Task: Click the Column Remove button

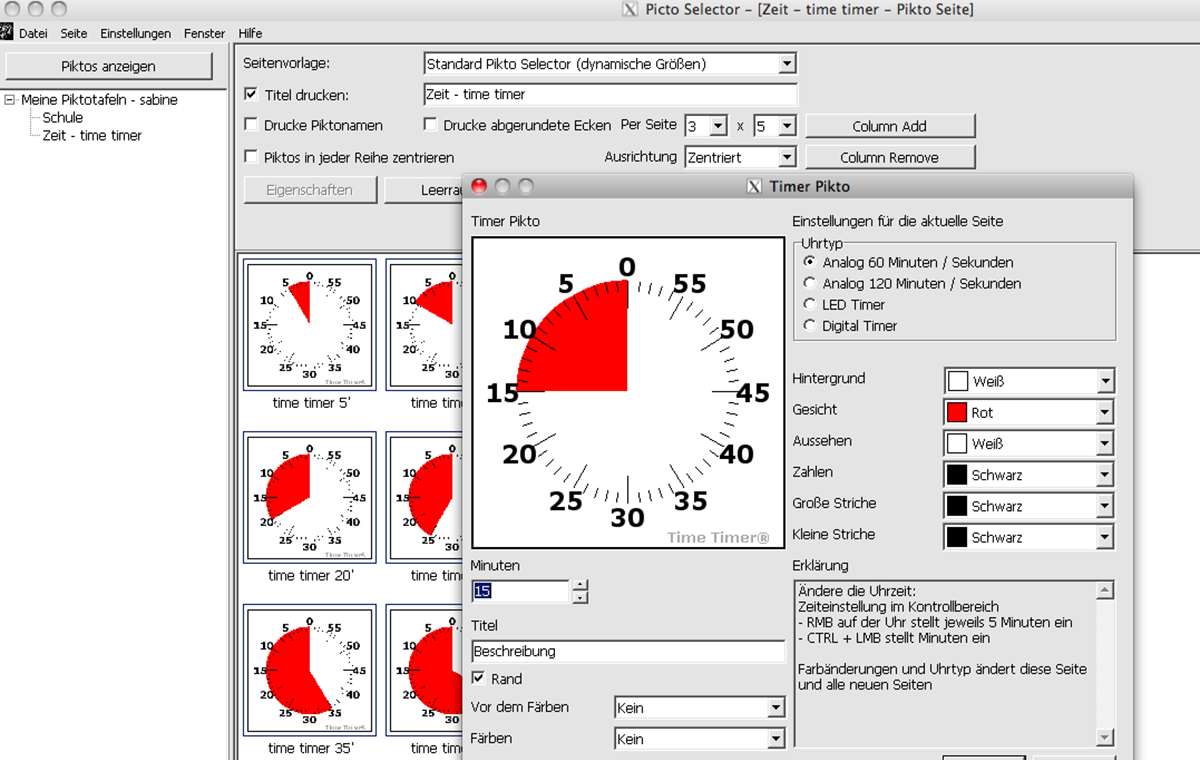Action: click(890, 157)
